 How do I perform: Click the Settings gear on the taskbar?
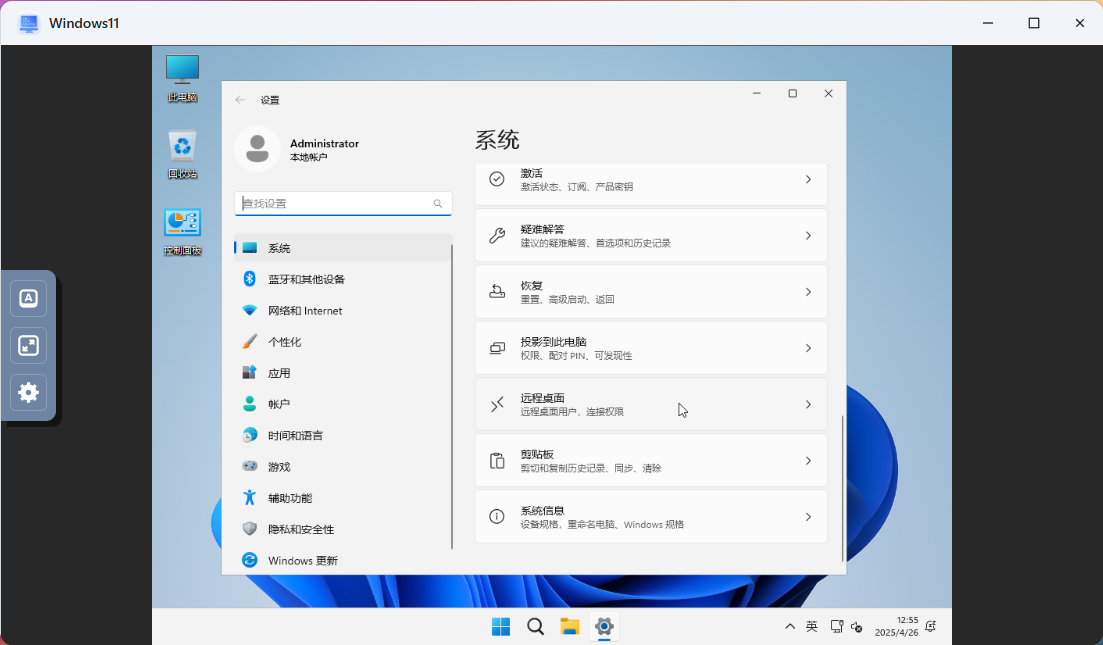[x=604, y=626]
